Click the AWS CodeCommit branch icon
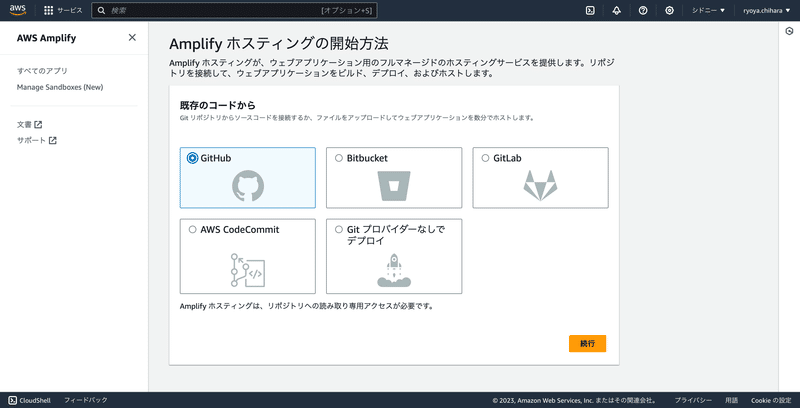 tap(247, 270)
